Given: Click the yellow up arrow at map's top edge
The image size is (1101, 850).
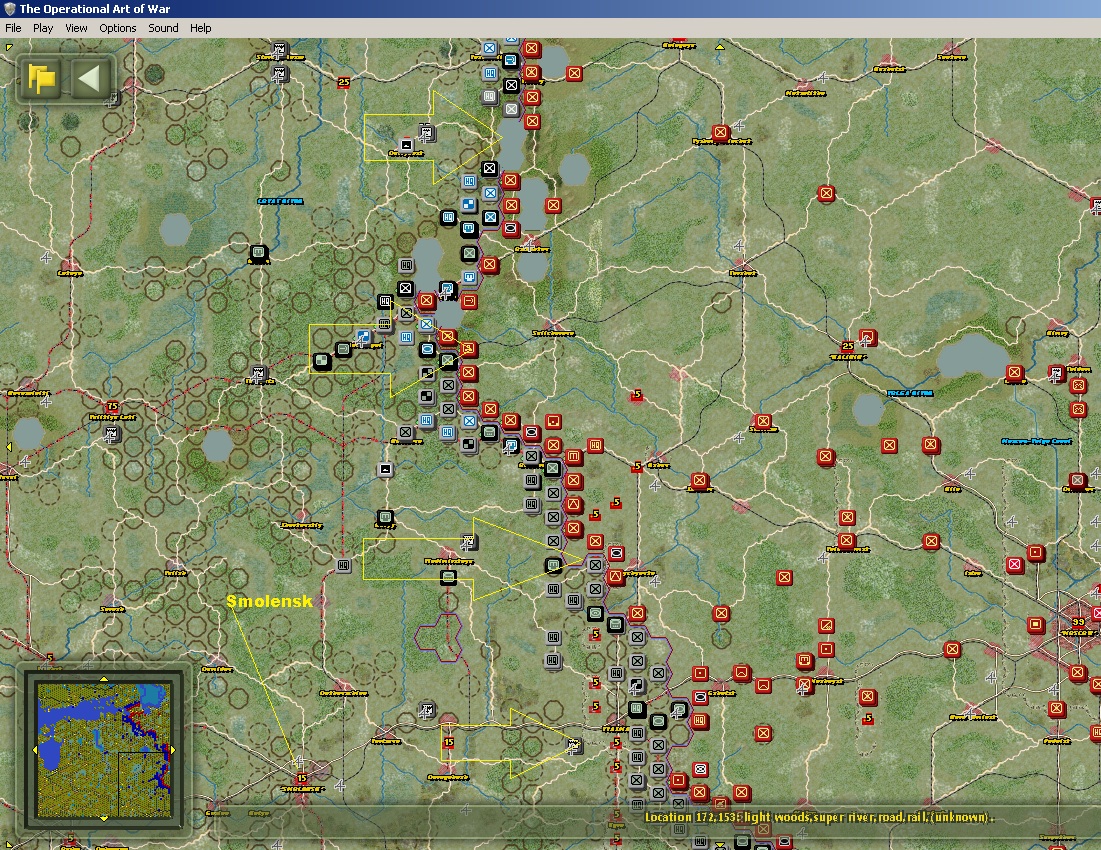Looking at the screenshot, I should 720,46.
